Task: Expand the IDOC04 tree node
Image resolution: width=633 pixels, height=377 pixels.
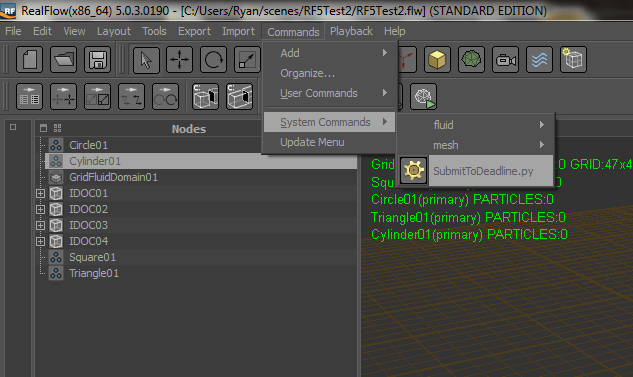Action: [40, 241]
